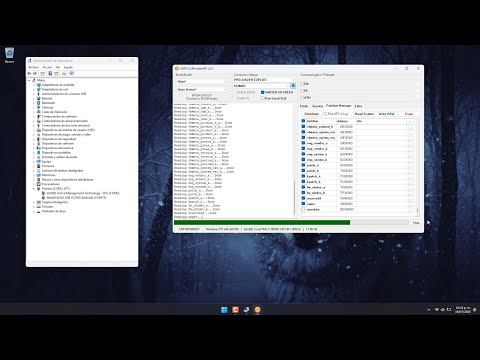The width and height of the screenshot is (480, 360).
Task: Toggle the SWITCH HI SPEED checkbox
Action: coord(263,92)
